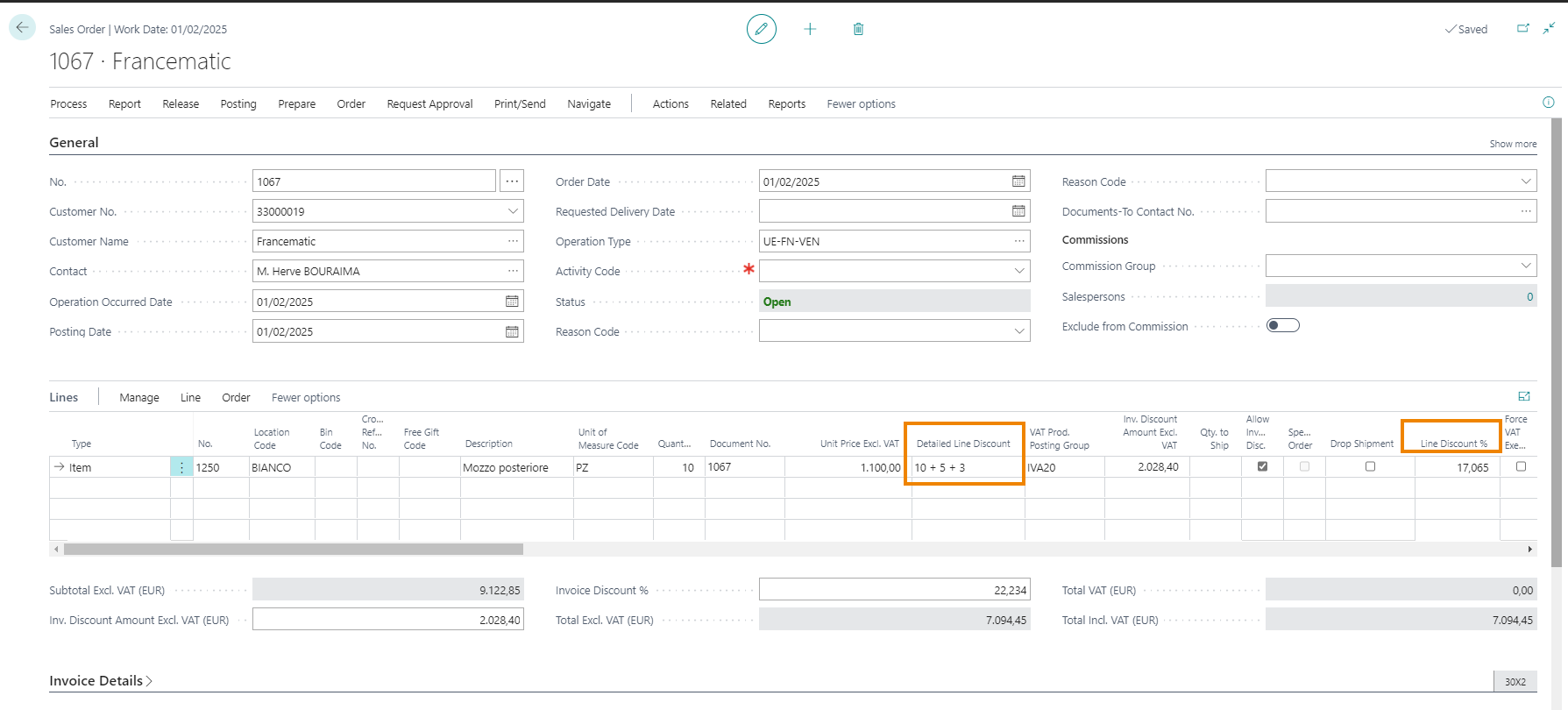Show page information icon

click(1549, 103)
